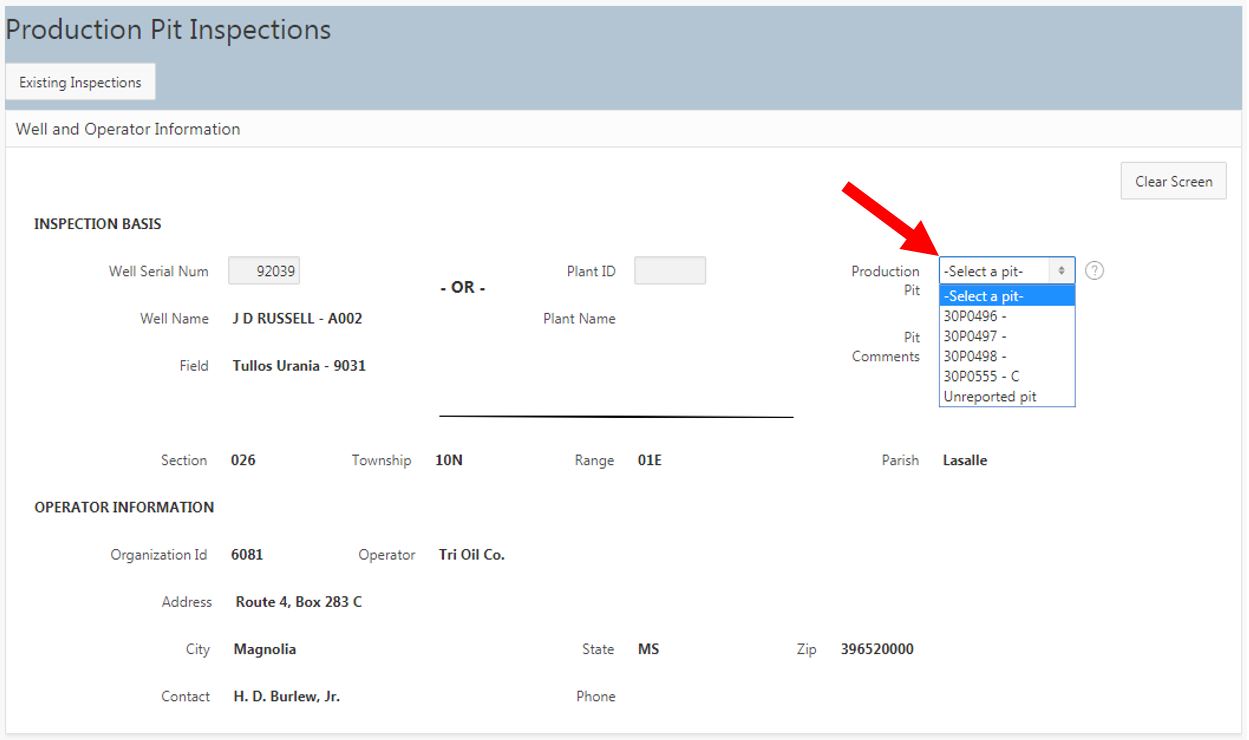Click the Well Serial Num field
This screenshot has width=1249, height=740.
(x=264, y=271)
